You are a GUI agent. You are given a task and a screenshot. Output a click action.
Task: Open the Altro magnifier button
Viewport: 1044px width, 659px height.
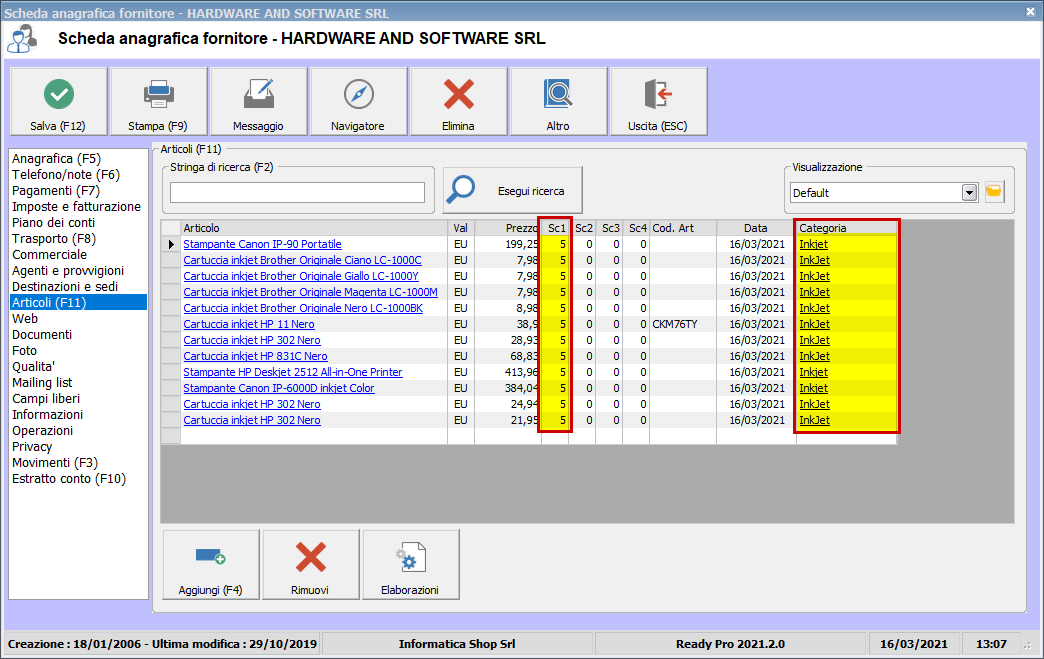click(559, 102)
